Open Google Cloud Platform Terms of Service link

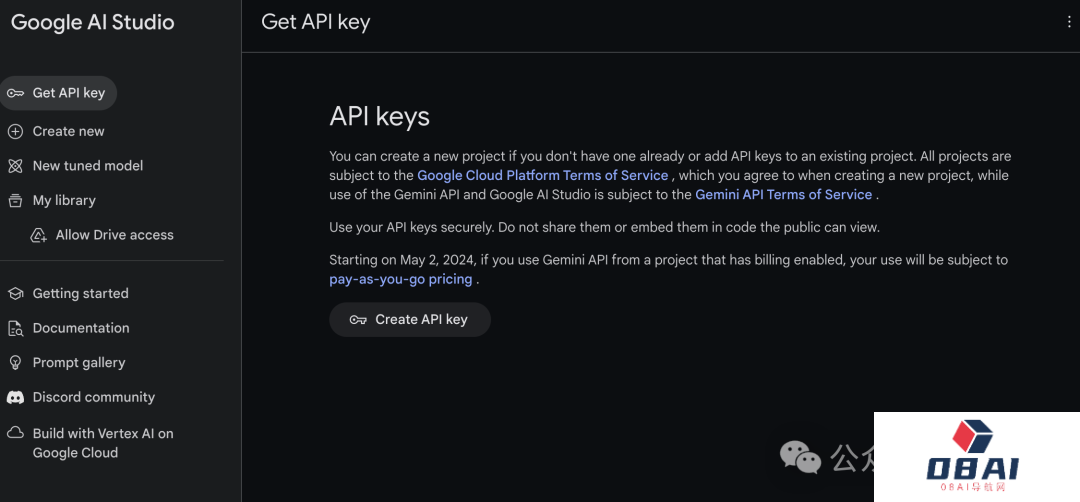pyautogui.click(x=542, y=175)
